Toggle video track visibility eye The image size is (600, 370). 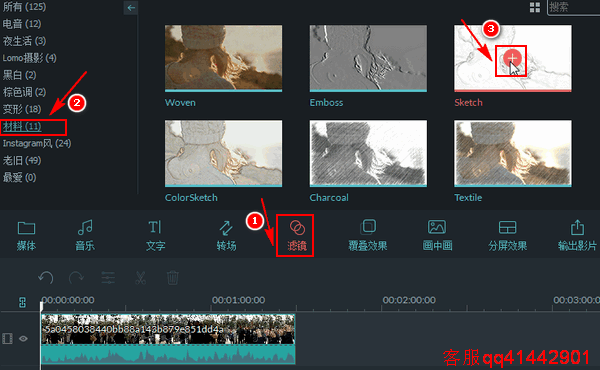point(23,339)
